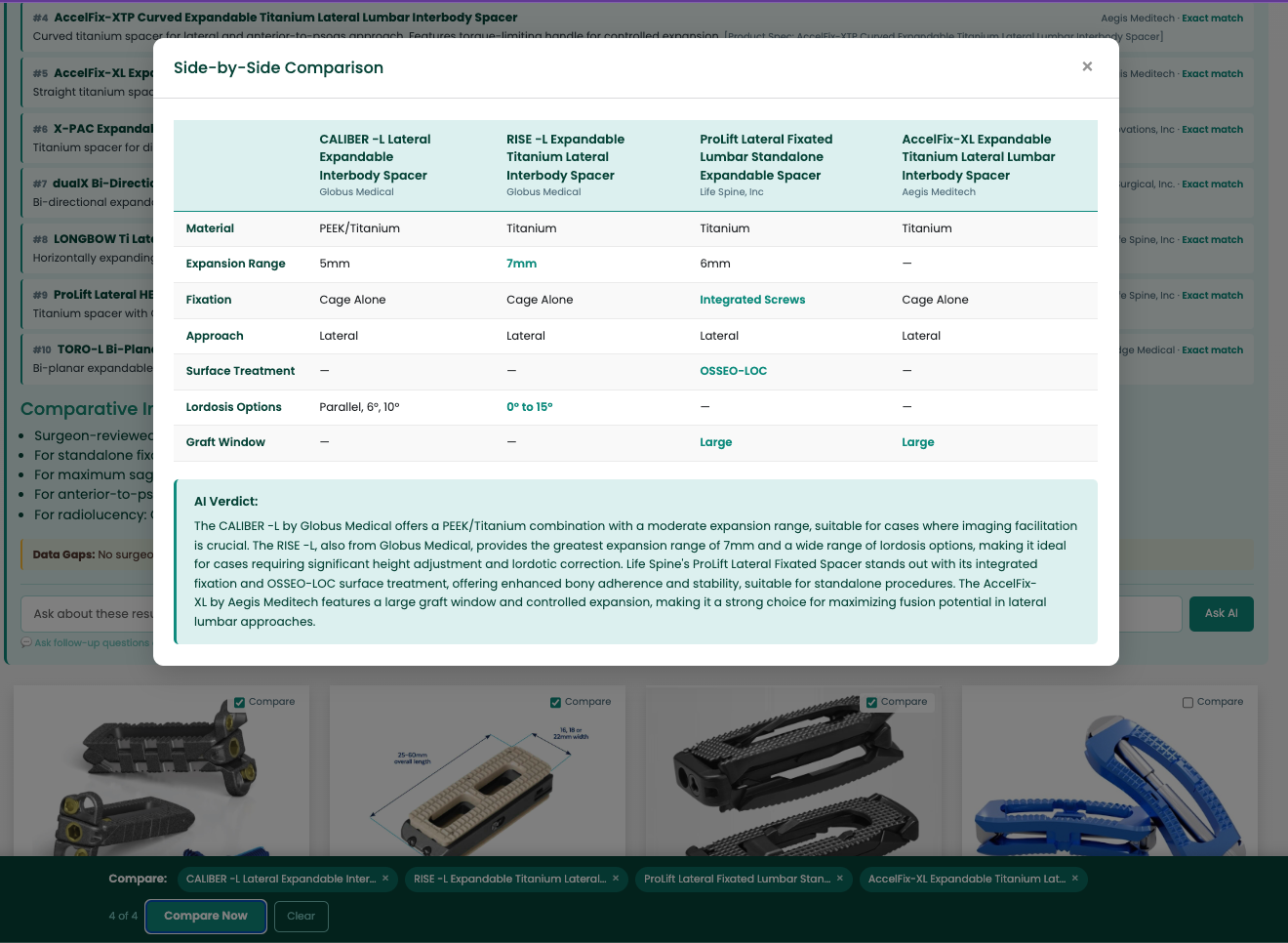Click ProLift Lateral Fixated column header
The height and width of the screenshot is (943, 1288).
[x=766, y=157]
